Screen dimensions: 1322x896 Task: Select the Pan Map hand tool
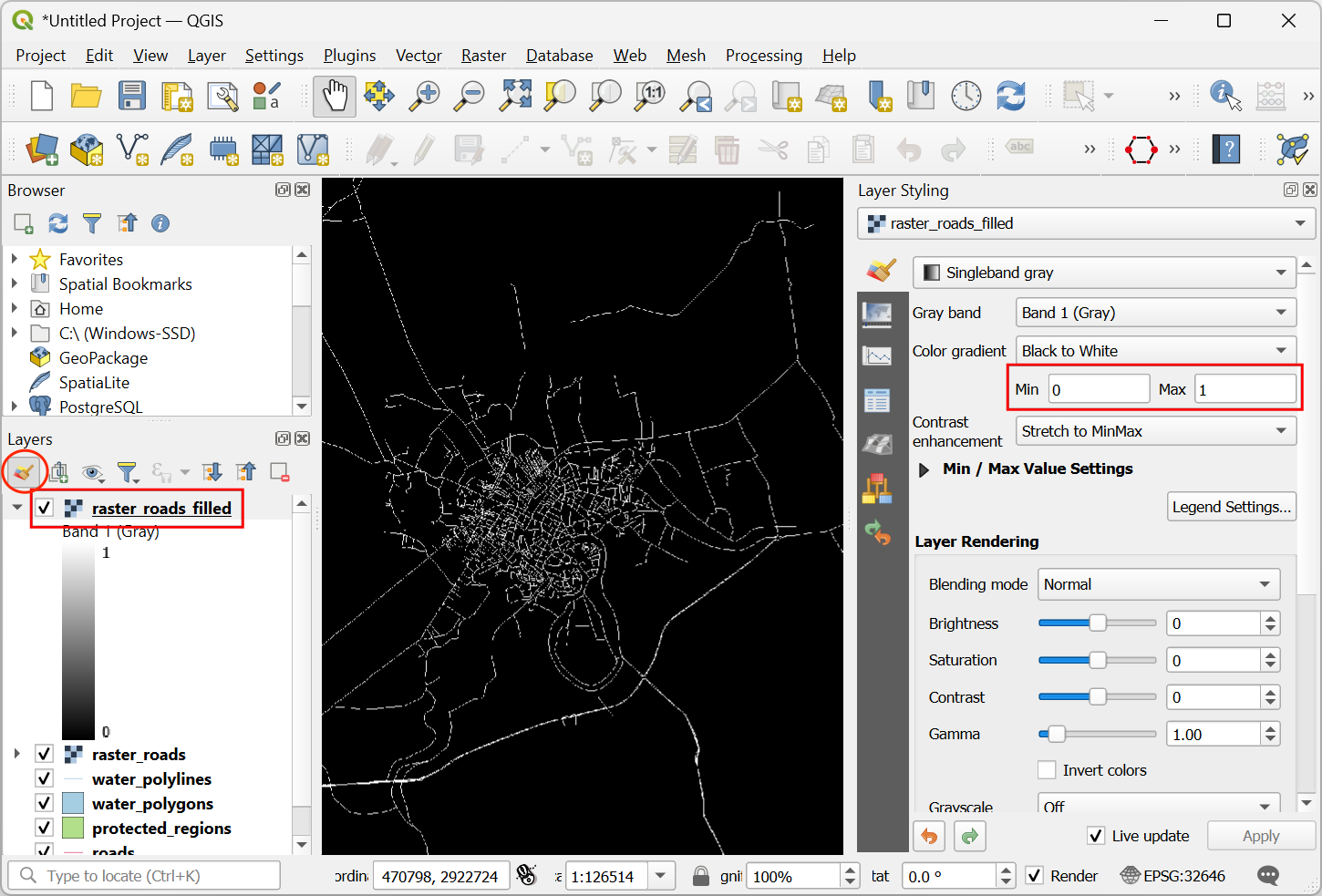tap(335, 96)
